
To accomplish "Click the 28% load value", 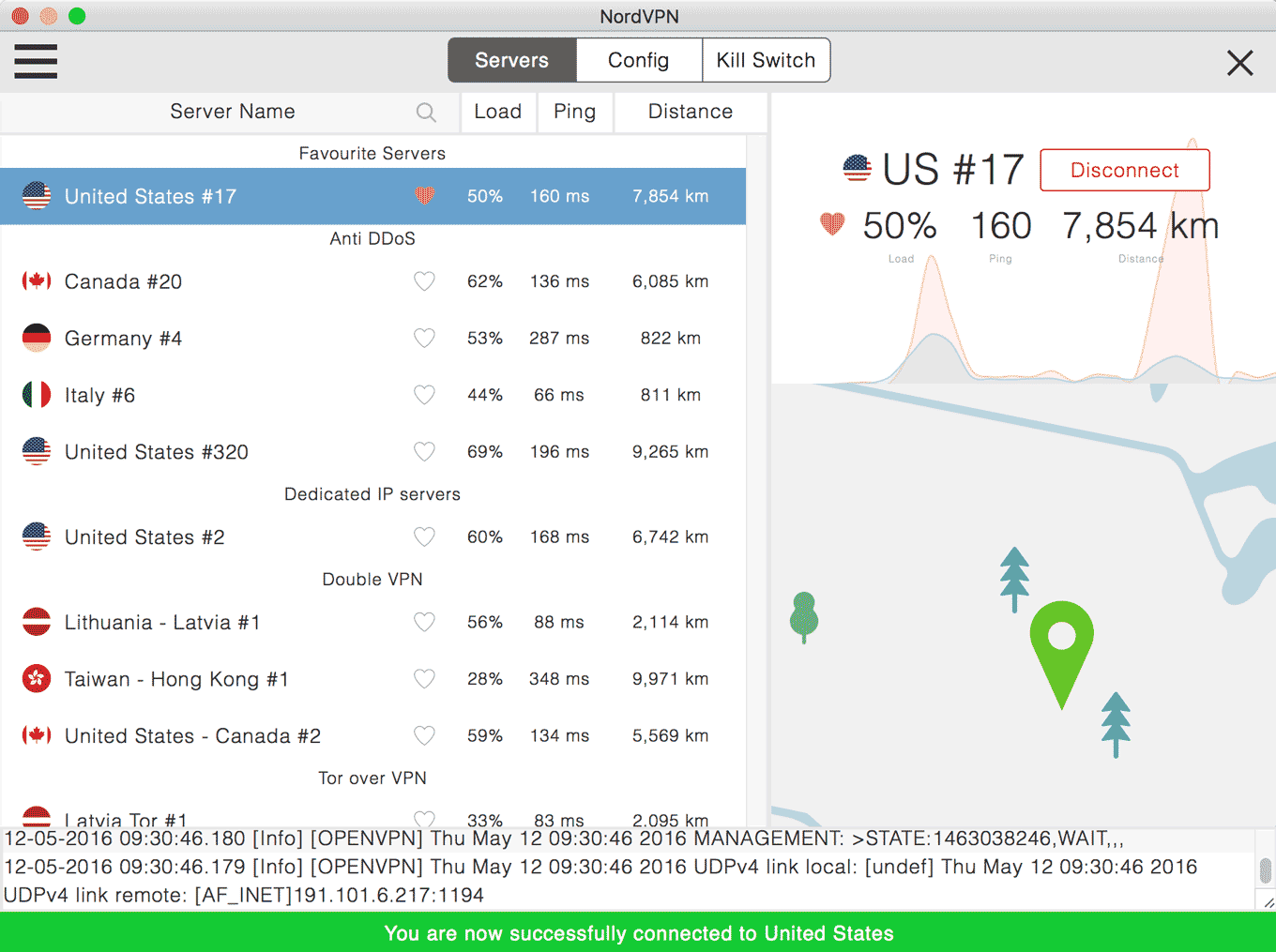I will pos(485,679).
